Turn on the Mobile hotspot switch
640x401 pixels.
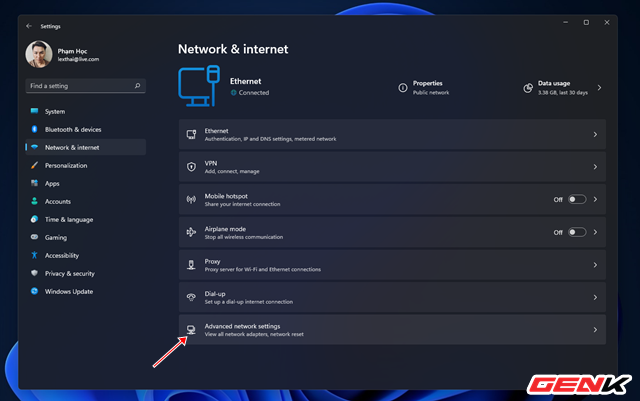pyautogui.click(x=577, y=199)
